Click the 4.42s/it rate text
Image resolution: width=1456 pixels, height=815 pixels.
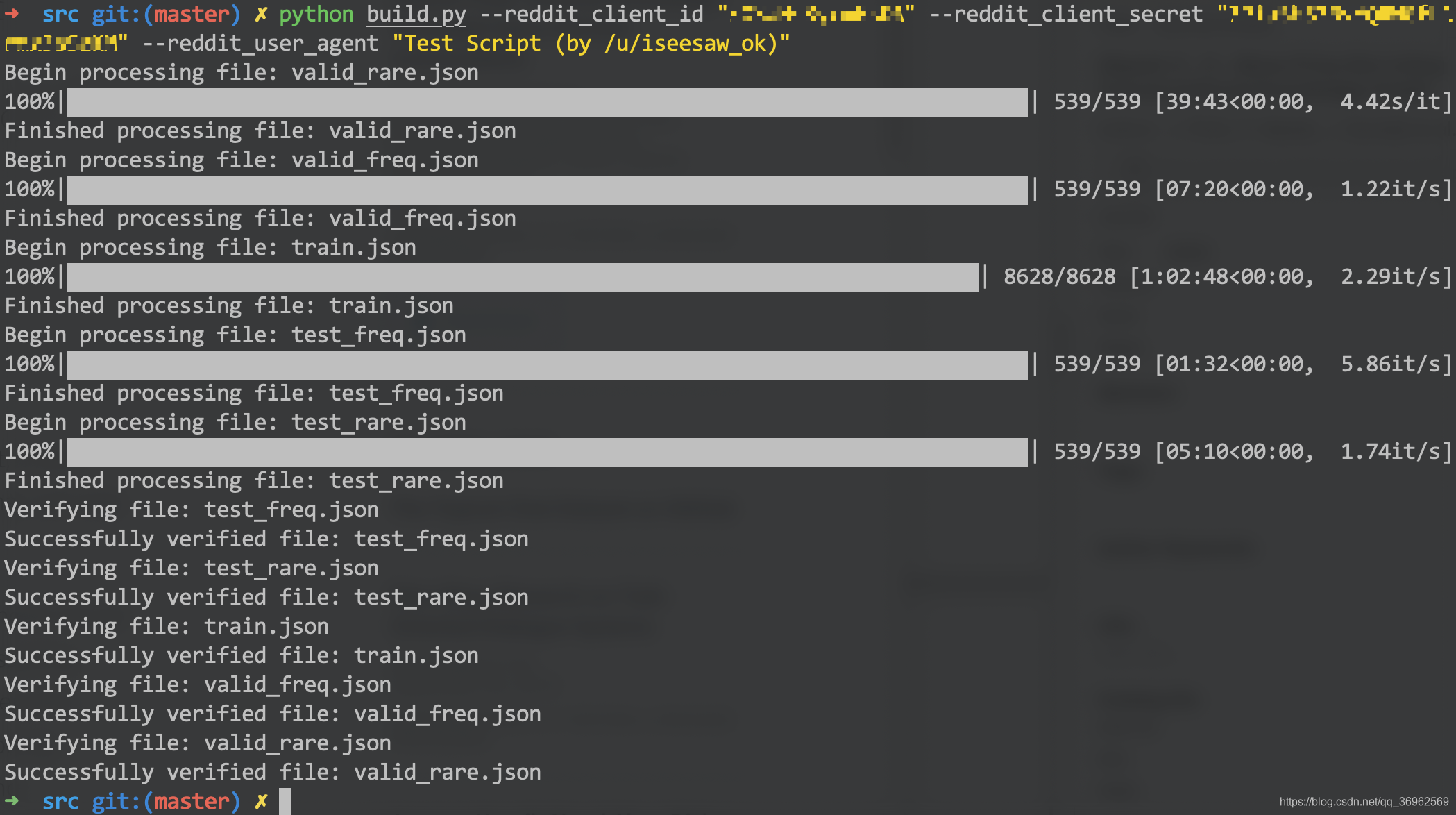pos(1391,102)
